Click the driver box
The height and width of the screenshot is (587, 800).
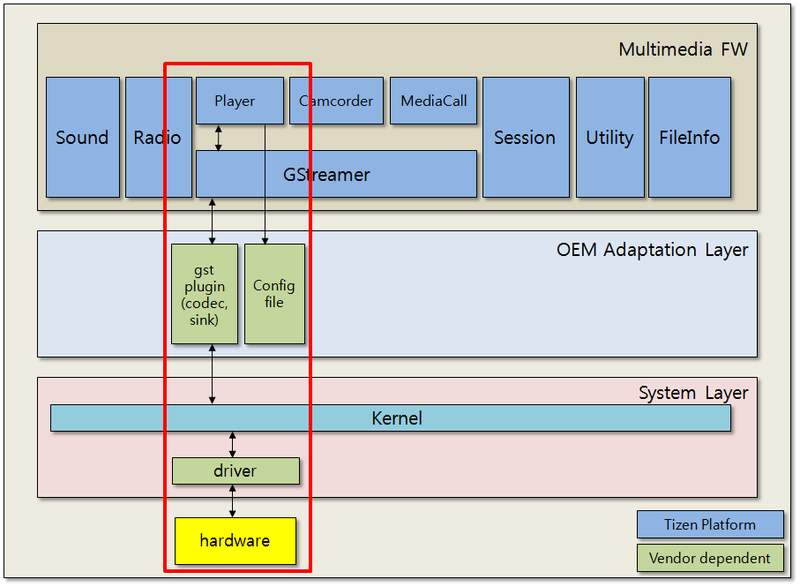(236, 471)
